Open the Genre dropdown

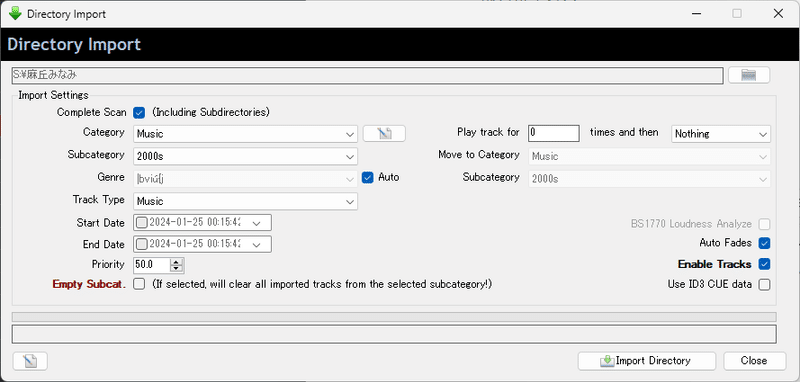click(x=245, y=179)
